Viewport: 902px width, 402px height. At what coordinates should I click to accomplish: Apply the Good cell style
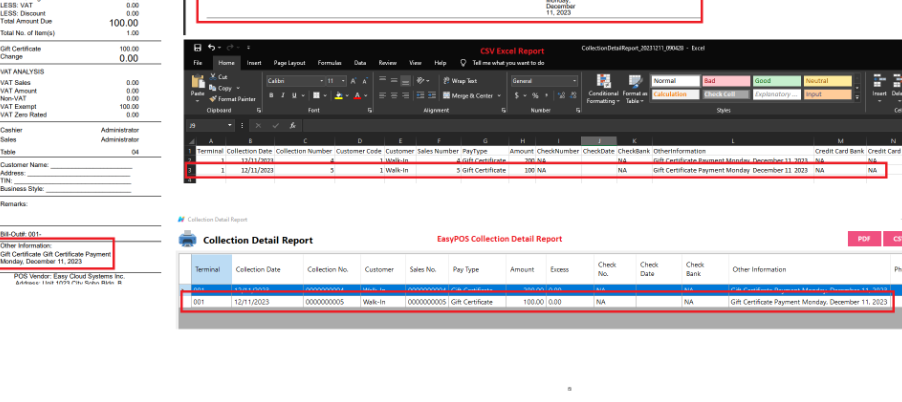point(777,81)
